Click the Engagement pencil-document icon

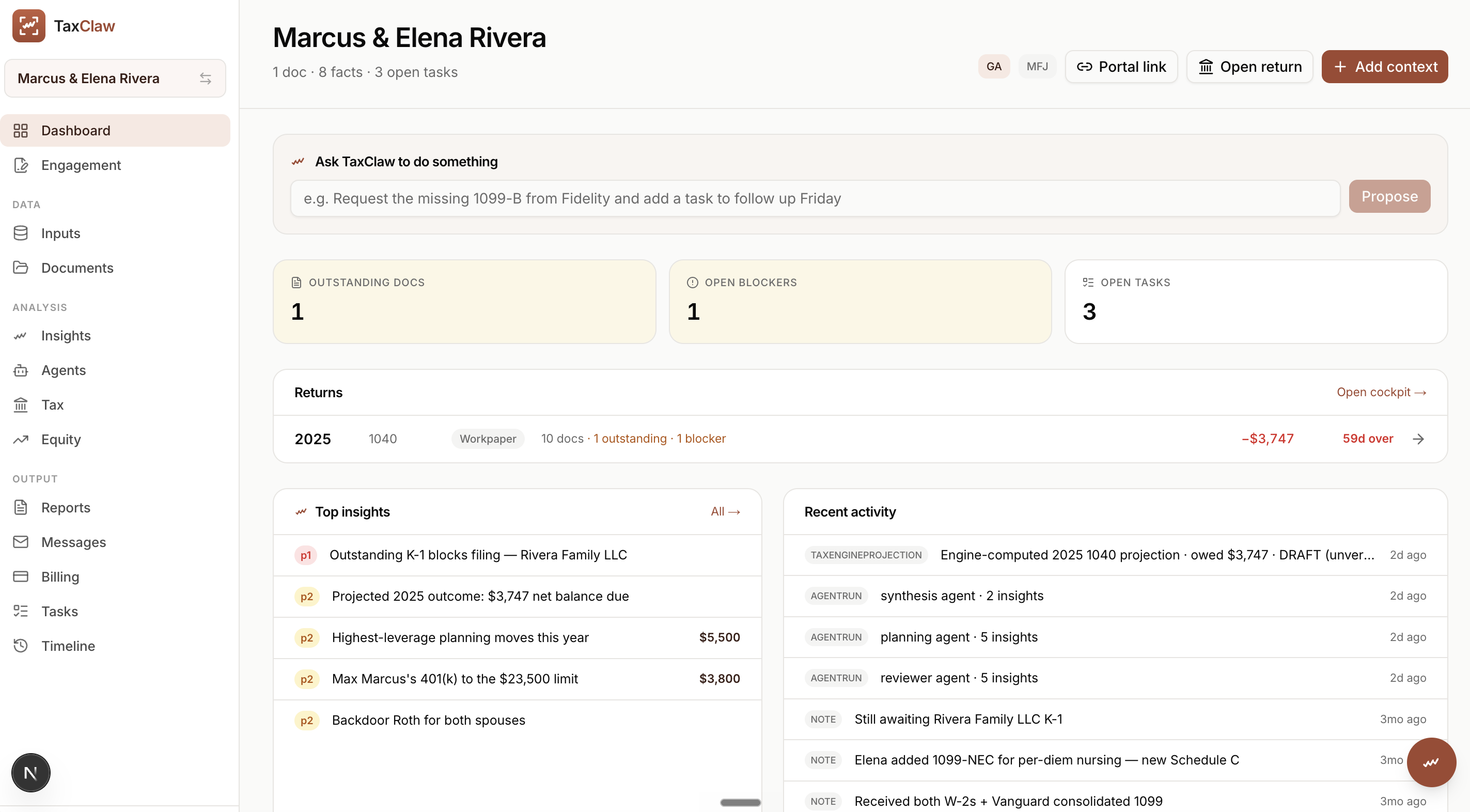point(21,165)
